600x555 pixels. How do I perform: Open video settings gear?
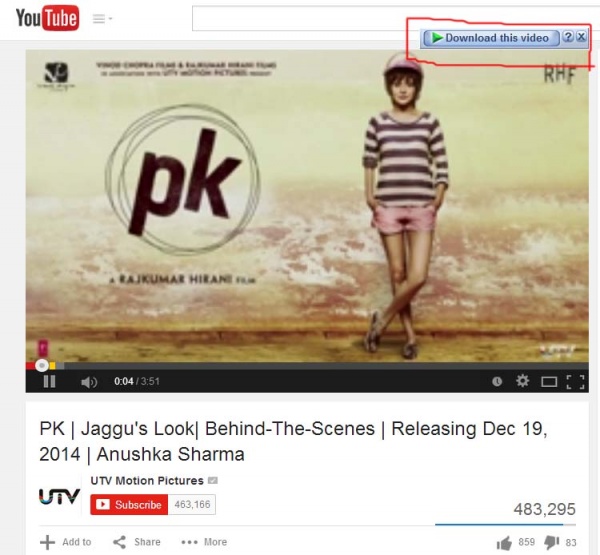pos(522,381)
